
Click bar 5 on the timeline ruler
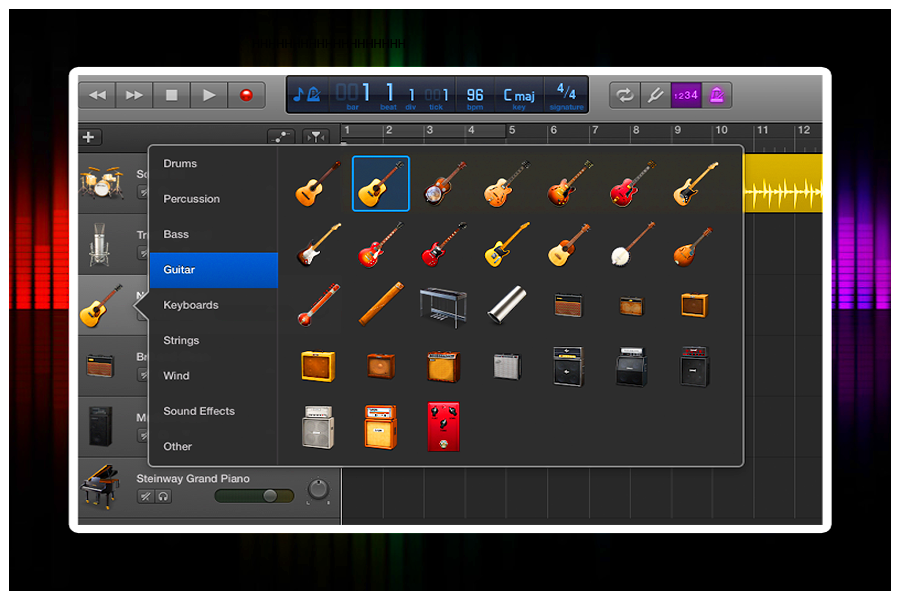coord(512,130)
